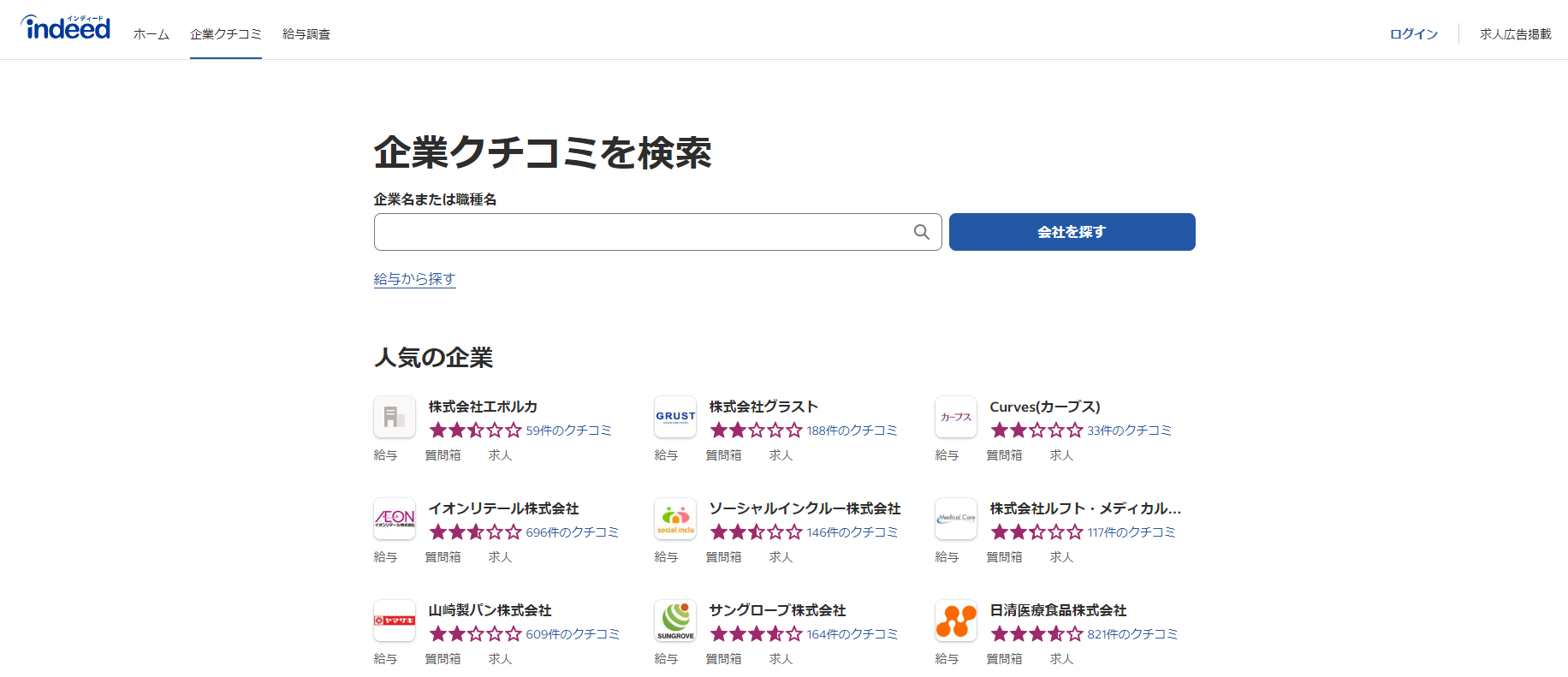Open 株式会社エボルカ company logo

click(395, 417)
